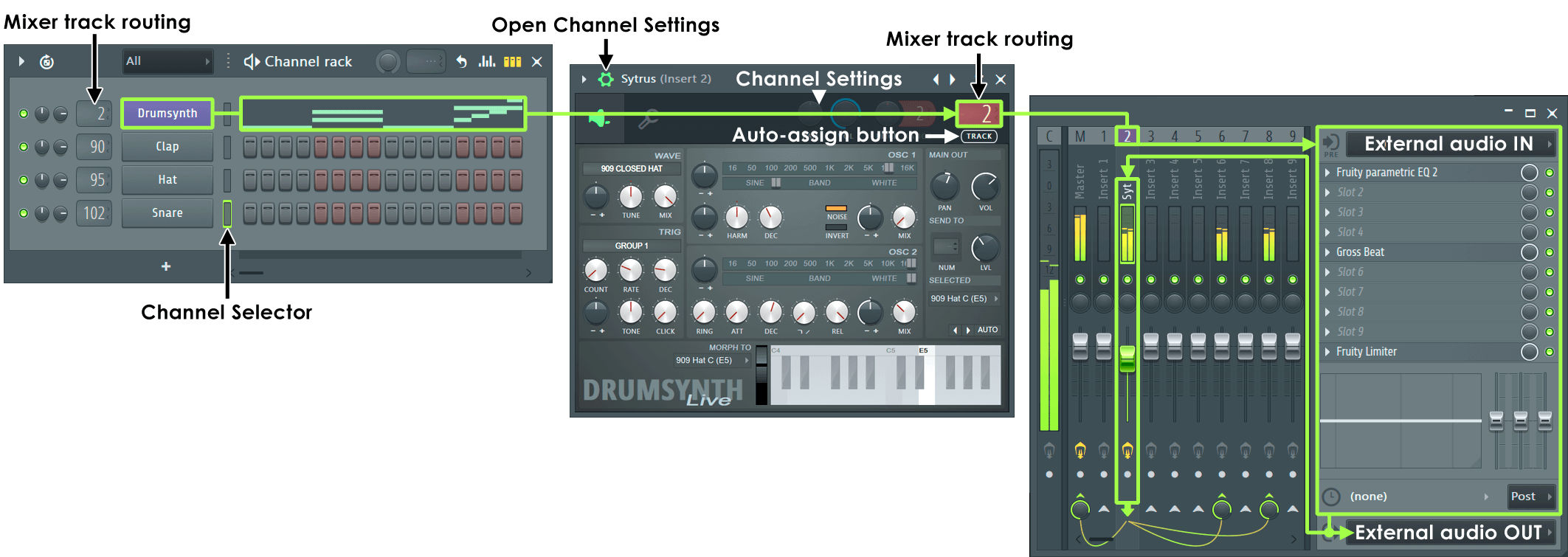Open the SELECTED 909 Hat C (E5) dropdown
Image resolution: width=1568 pixels, height=557 pixels.
[964, 299]
